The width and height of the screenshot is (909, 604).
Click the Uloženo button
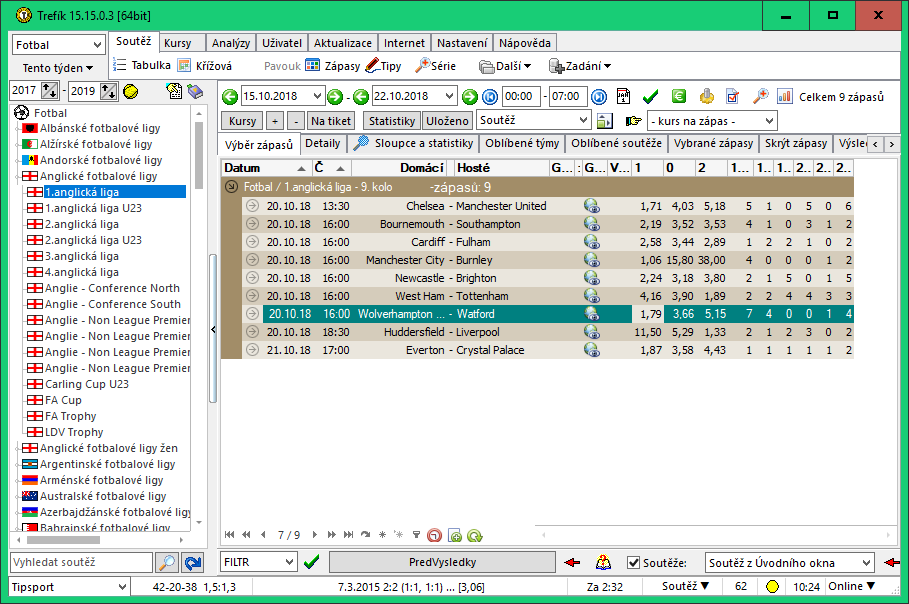point(447,121)
